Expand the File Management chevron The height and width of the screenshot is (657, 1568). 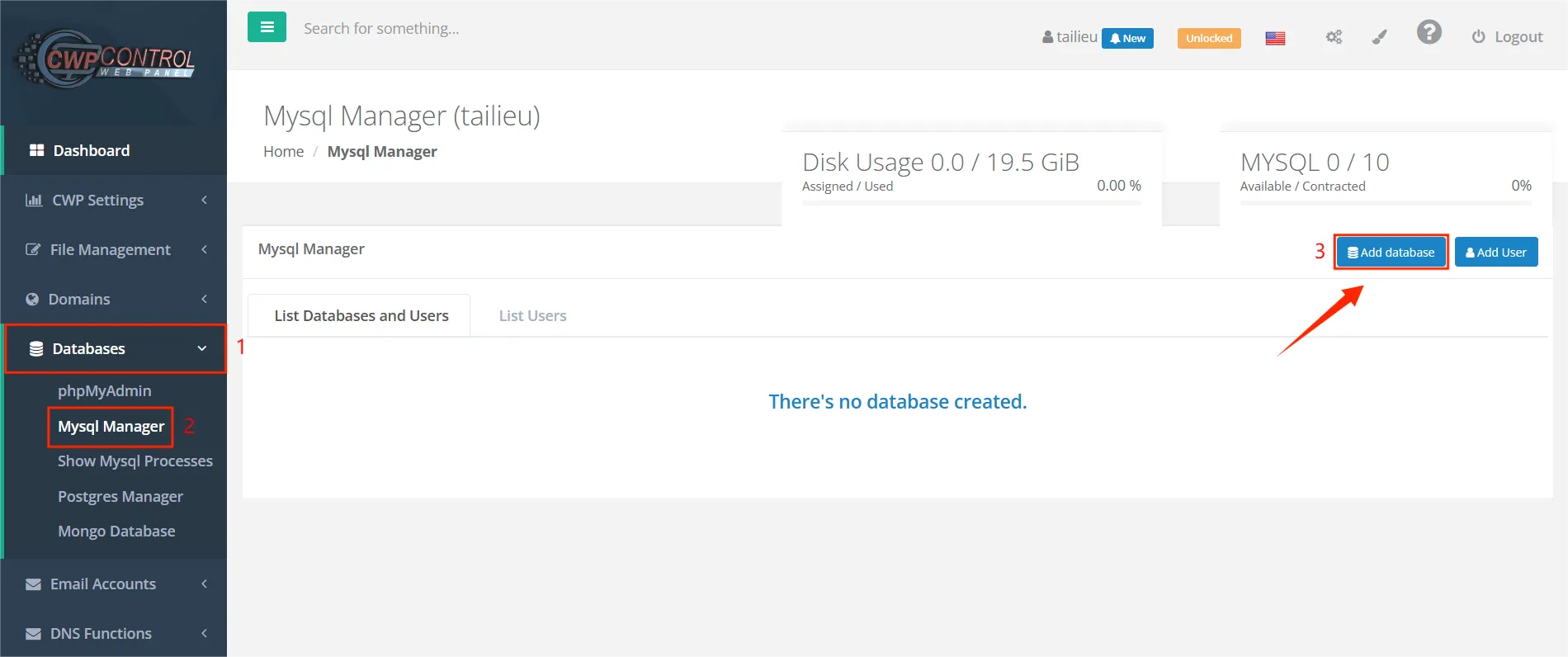(204, 249)
